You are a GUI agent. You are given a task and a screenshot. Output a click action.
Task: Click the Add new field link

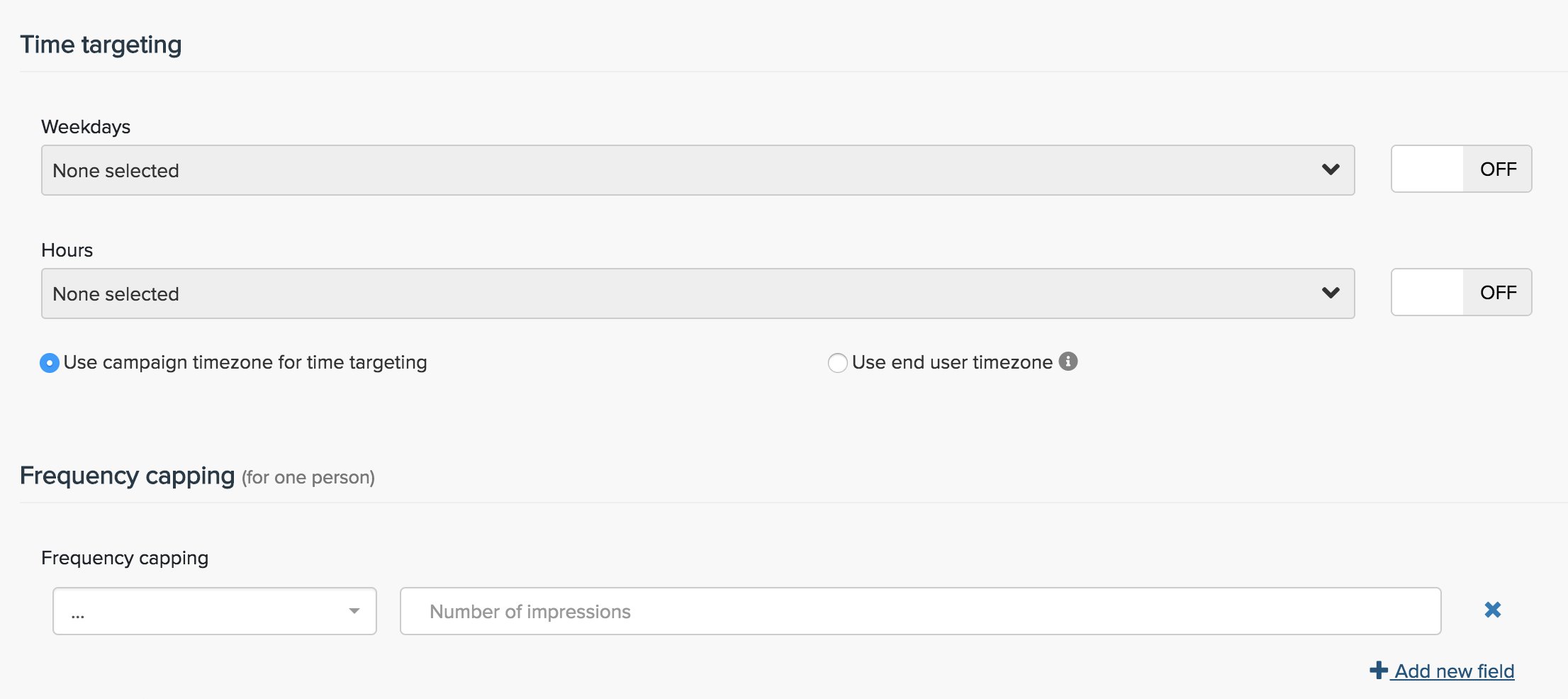(1454, 671)
